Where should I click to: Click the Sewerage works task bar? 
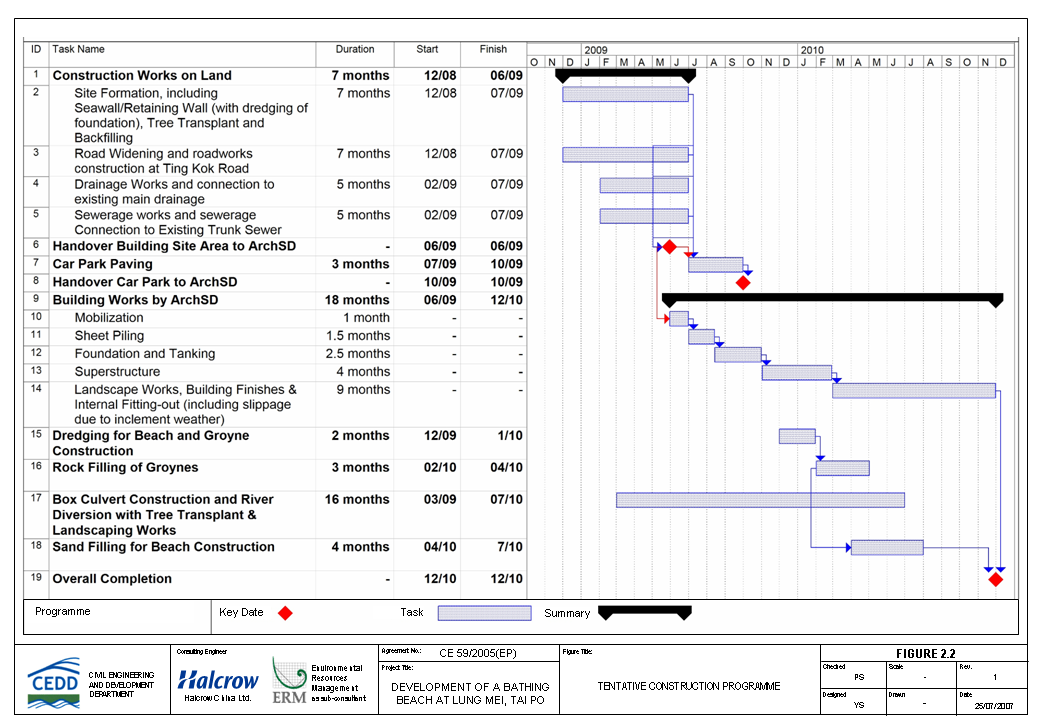coord(644,215)
